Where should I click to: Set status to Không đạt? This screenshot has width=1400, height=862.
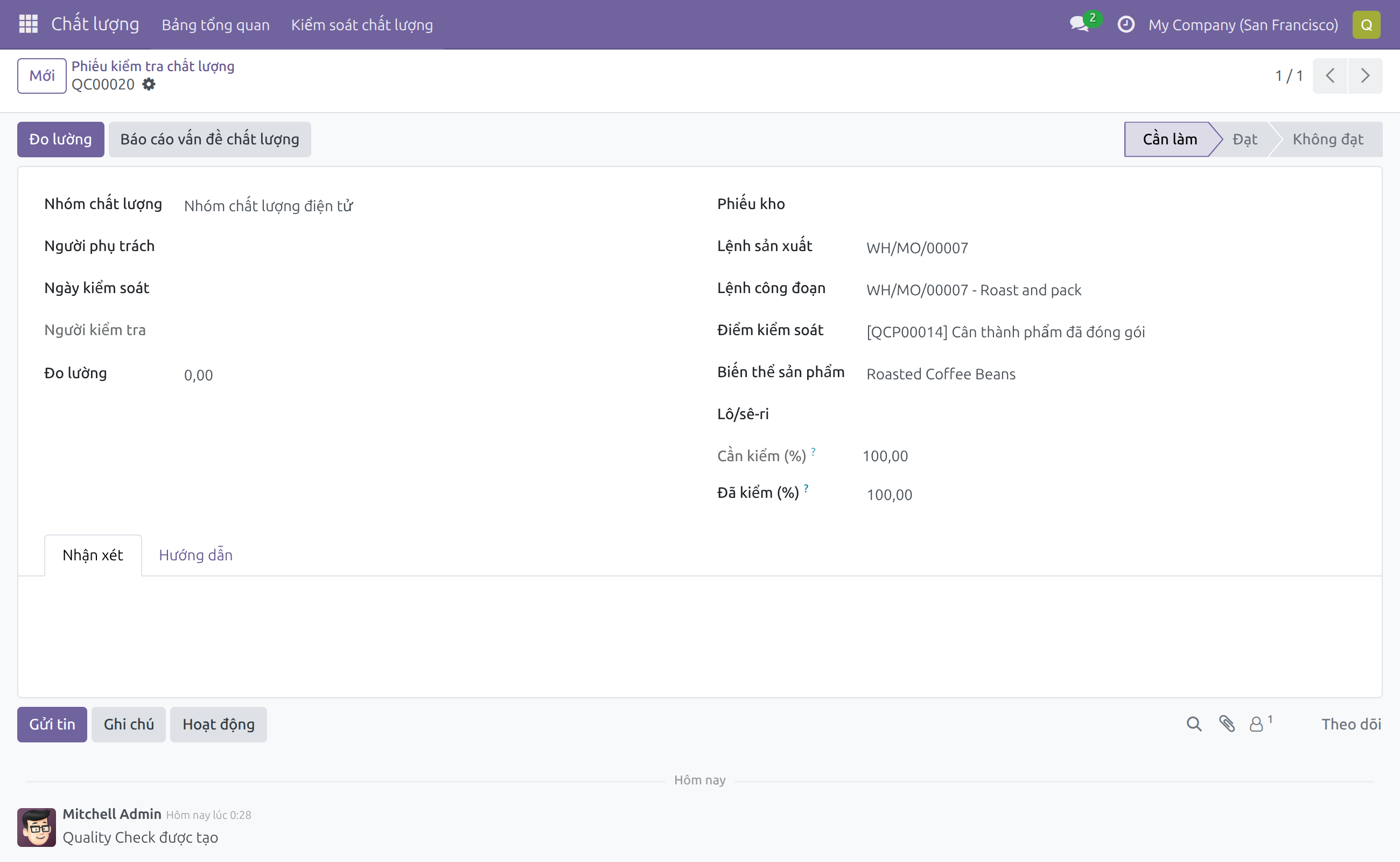pos(1328,139)
